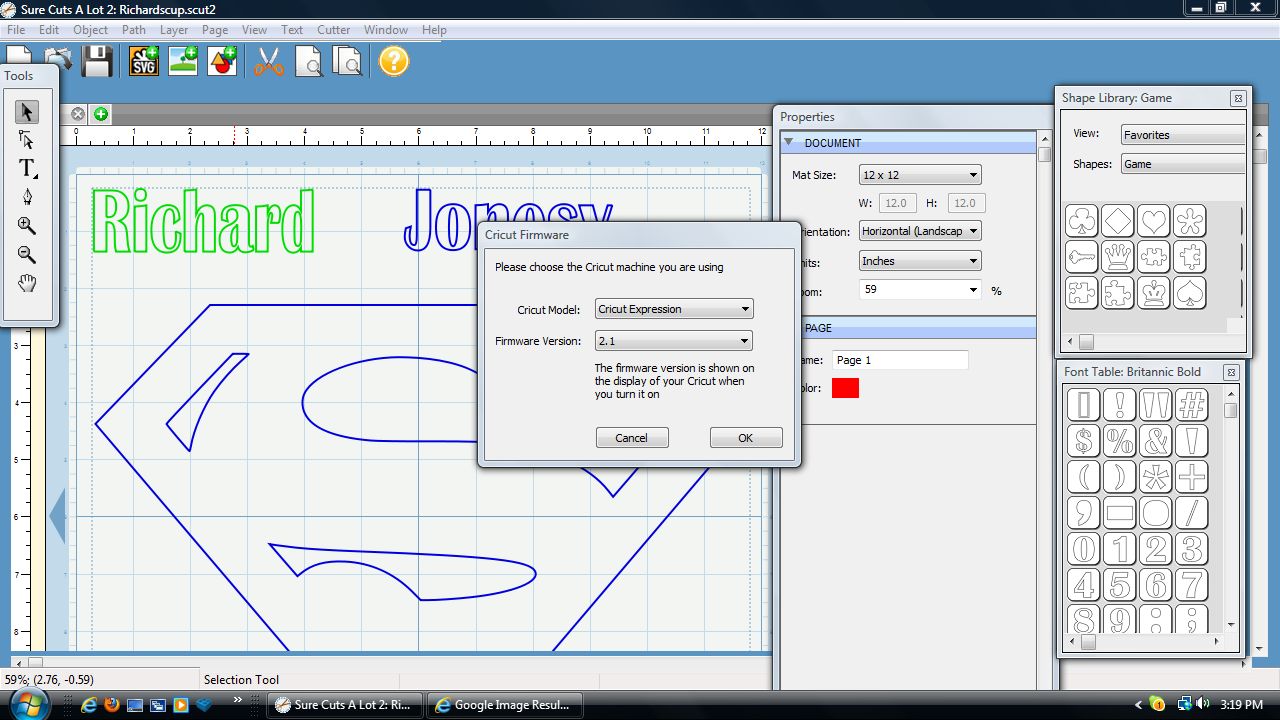Image resolution: width=1280 pixels, height=720 pixels.
Task: Collapse the DOCUMENT section
Action: (x=789, y=143)
